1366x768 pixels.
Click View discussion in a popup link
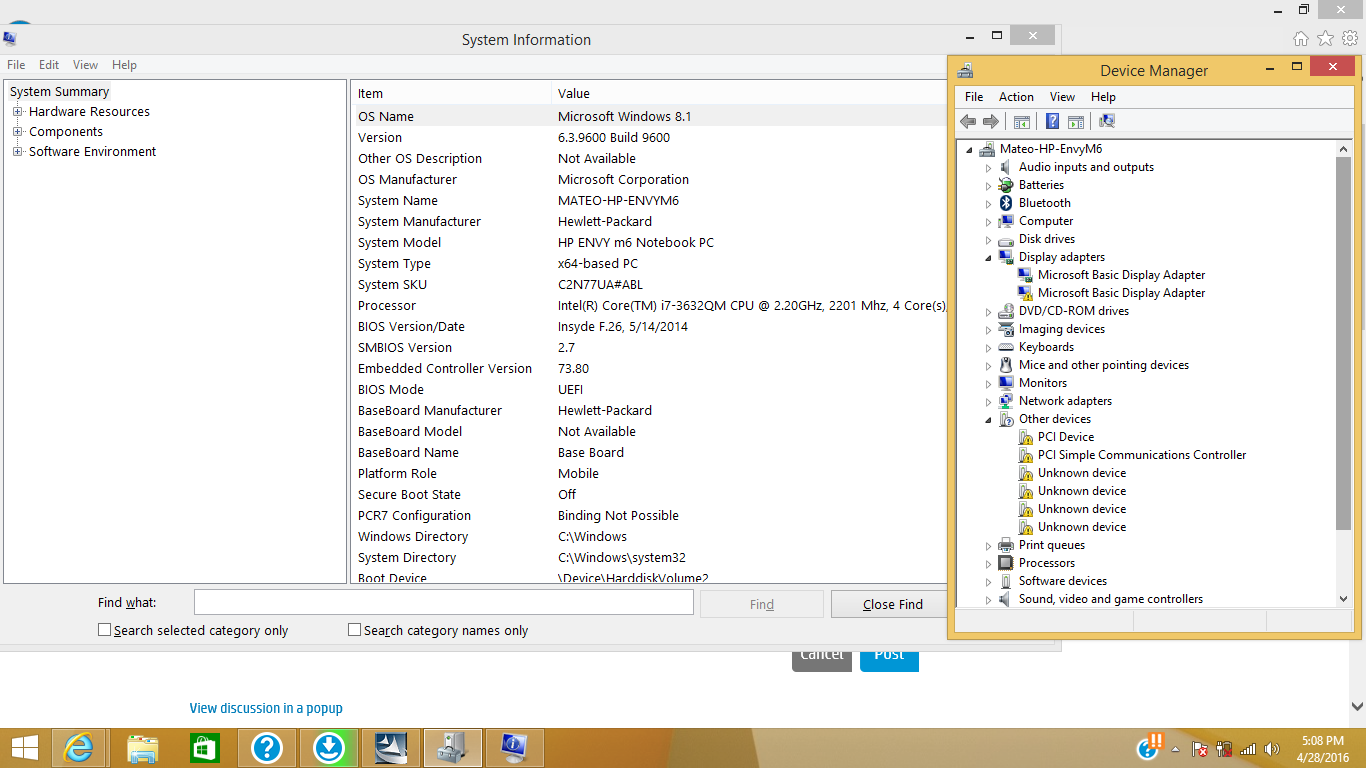pyautogui.click(x=266, y=708)
